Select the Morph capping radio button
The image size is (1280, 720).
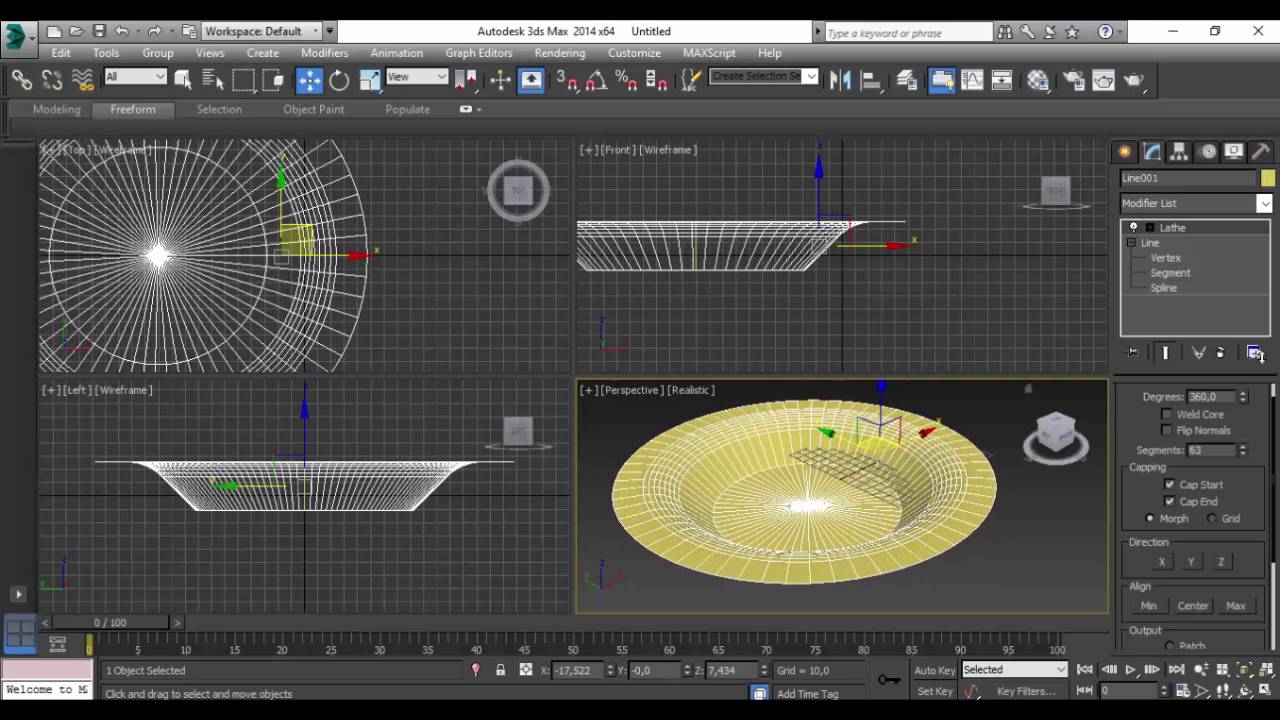tap(1150, 518)
